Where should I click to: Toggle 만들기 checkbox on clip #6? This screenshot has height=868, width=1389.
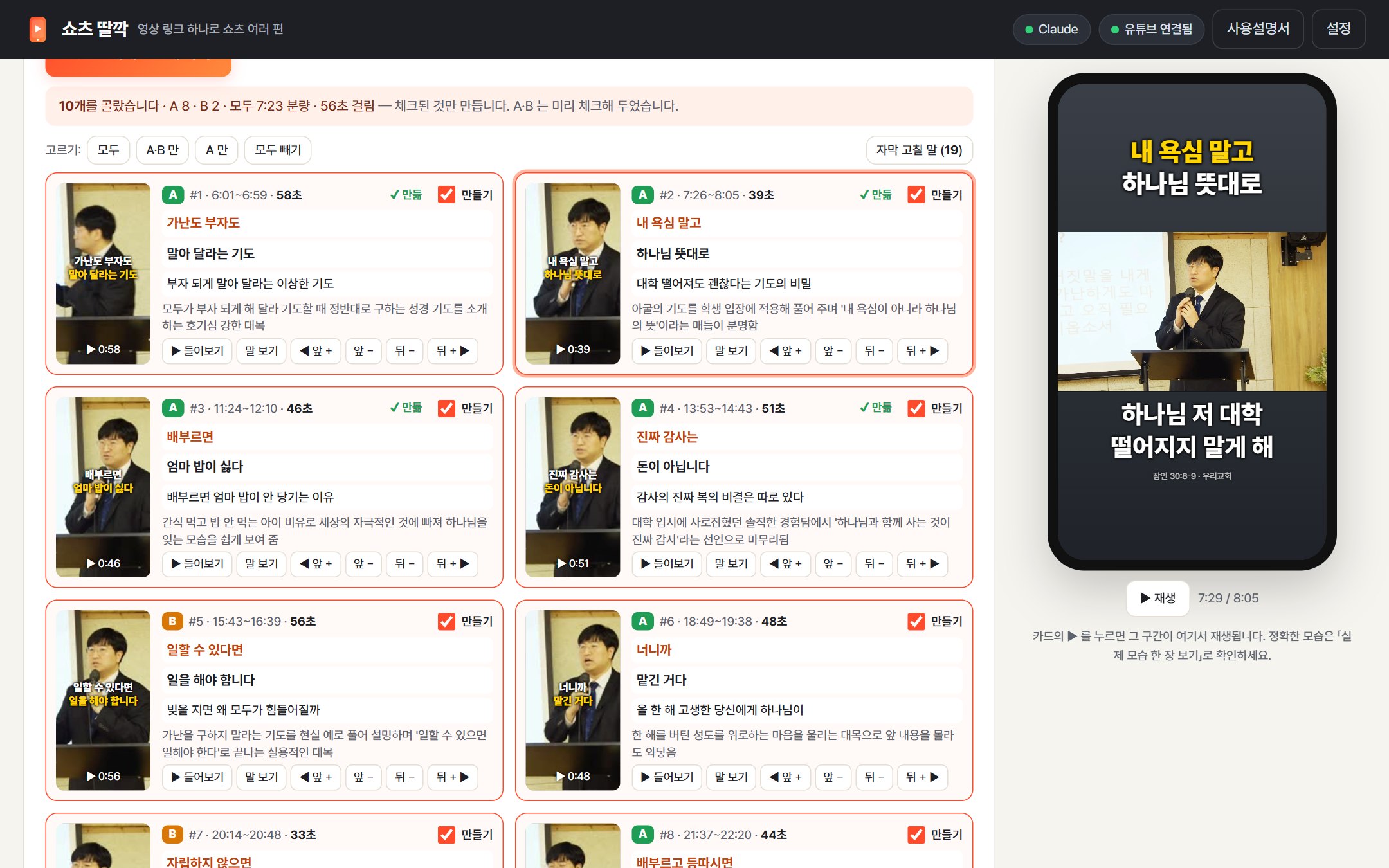click(916, 621)
